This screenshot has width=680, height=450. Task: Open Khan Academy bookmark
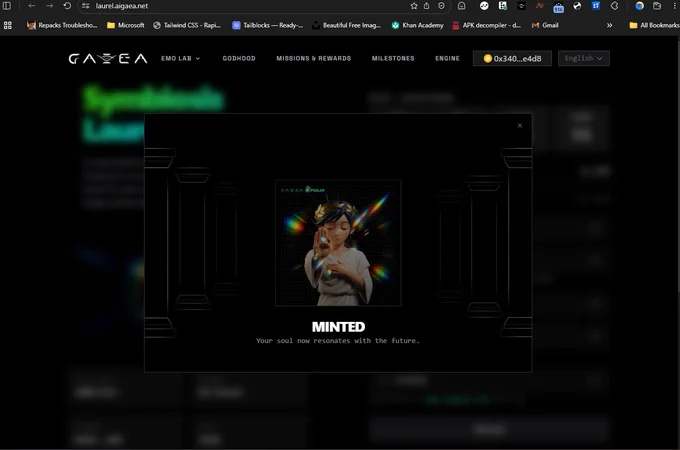tap(418, 25)
